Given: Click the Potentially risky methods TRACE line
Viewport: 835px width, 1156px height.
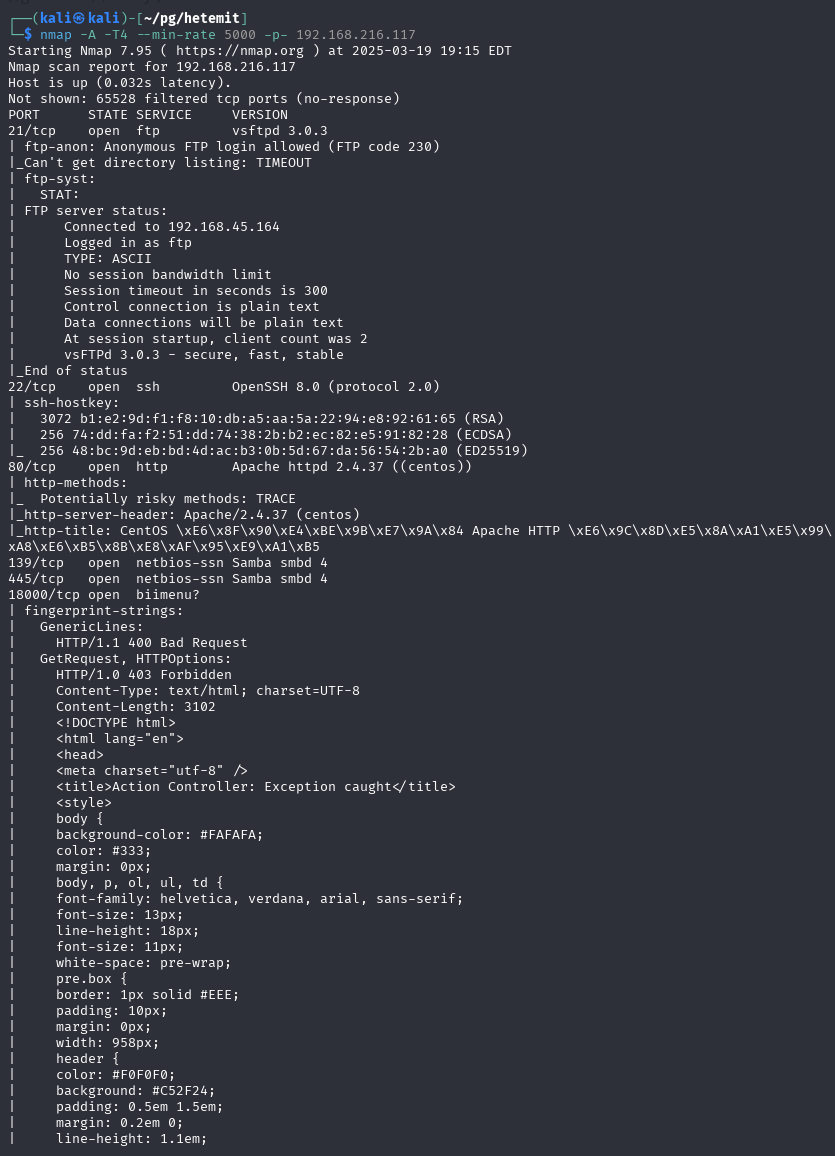Looking at the screenshot, I should click(168, 499).
